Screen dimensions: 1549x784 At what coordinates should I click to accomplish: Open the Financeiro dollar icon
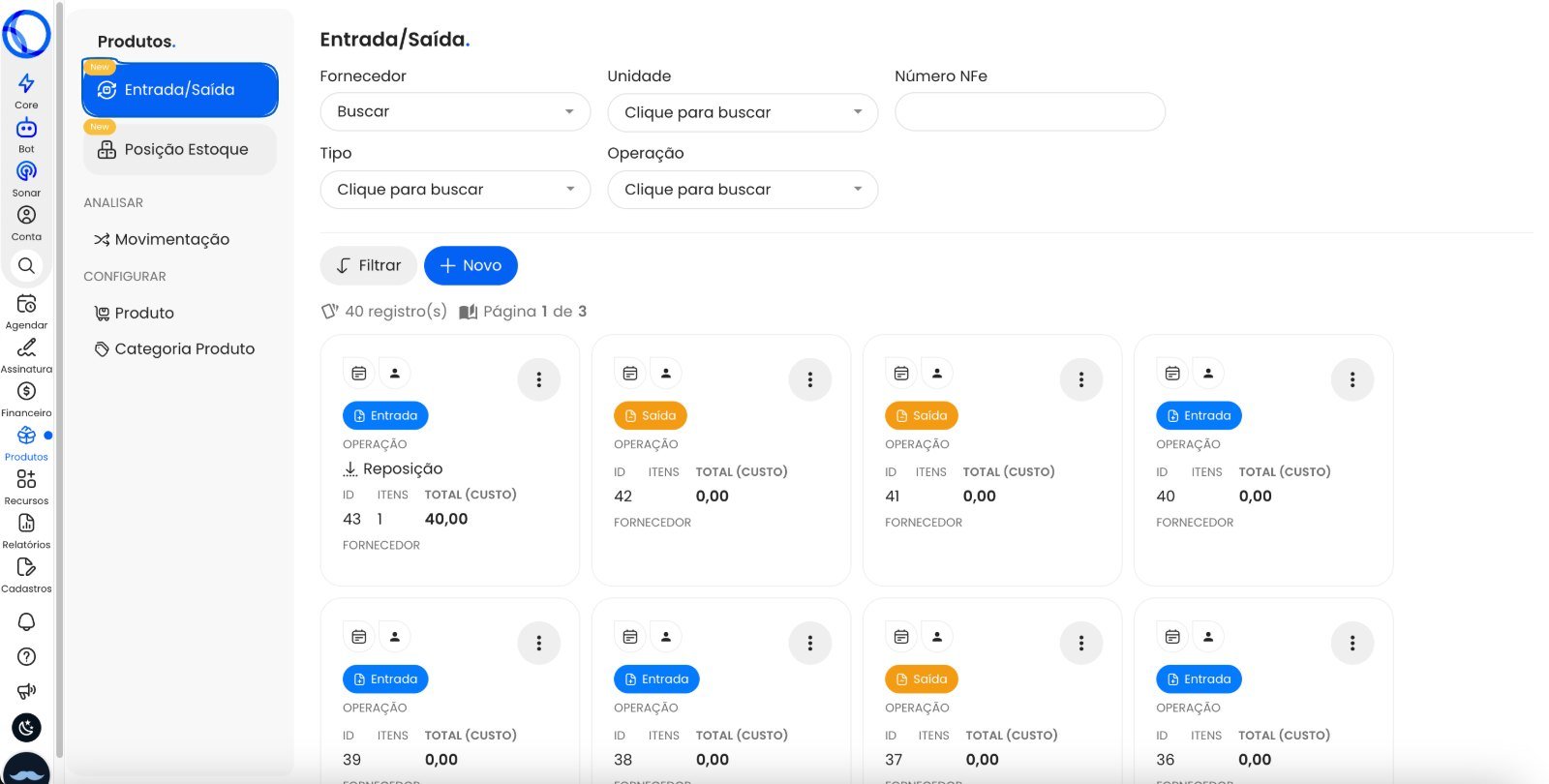26,391
